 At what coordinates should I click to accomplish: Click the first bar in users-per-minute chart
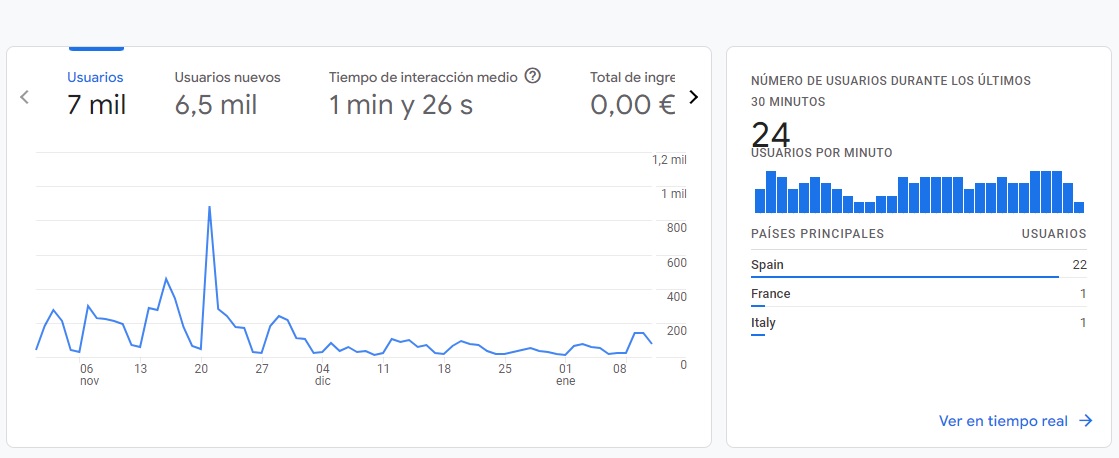[x=760, y=200]
